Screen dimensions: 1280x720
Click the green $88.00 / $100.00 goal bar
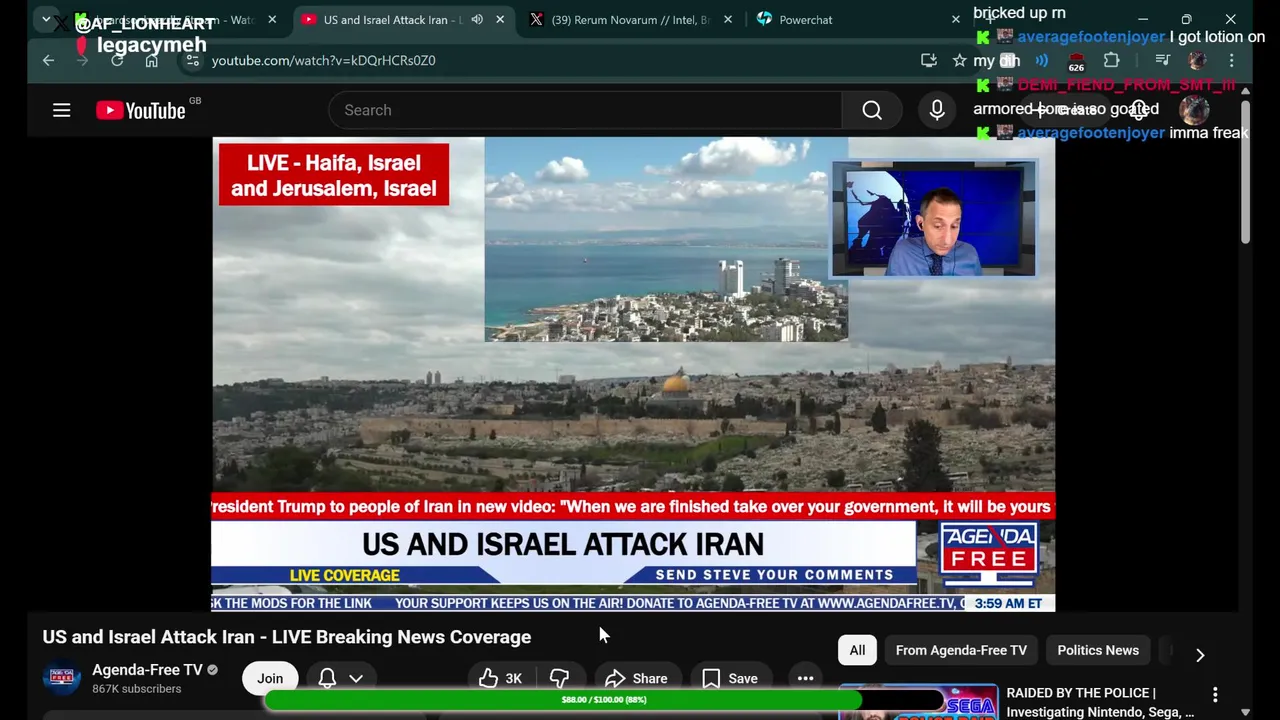603,700
